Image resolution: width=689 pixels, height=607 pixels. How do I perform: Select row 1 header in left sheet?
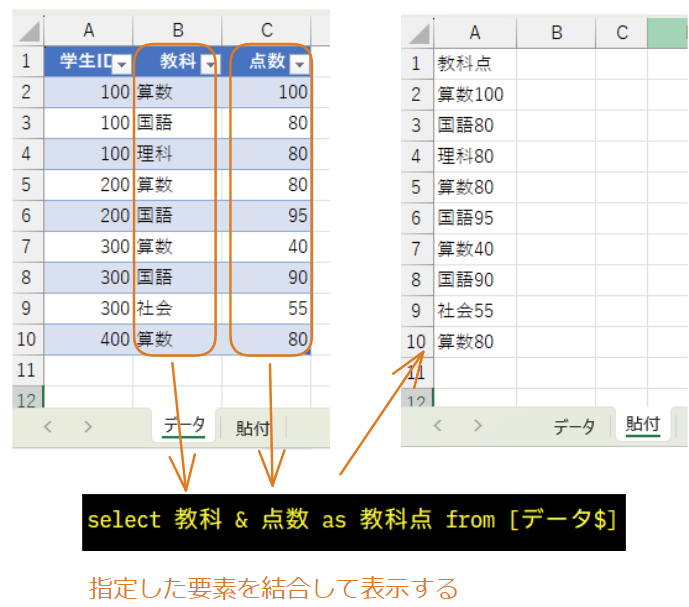click(26, 62)
